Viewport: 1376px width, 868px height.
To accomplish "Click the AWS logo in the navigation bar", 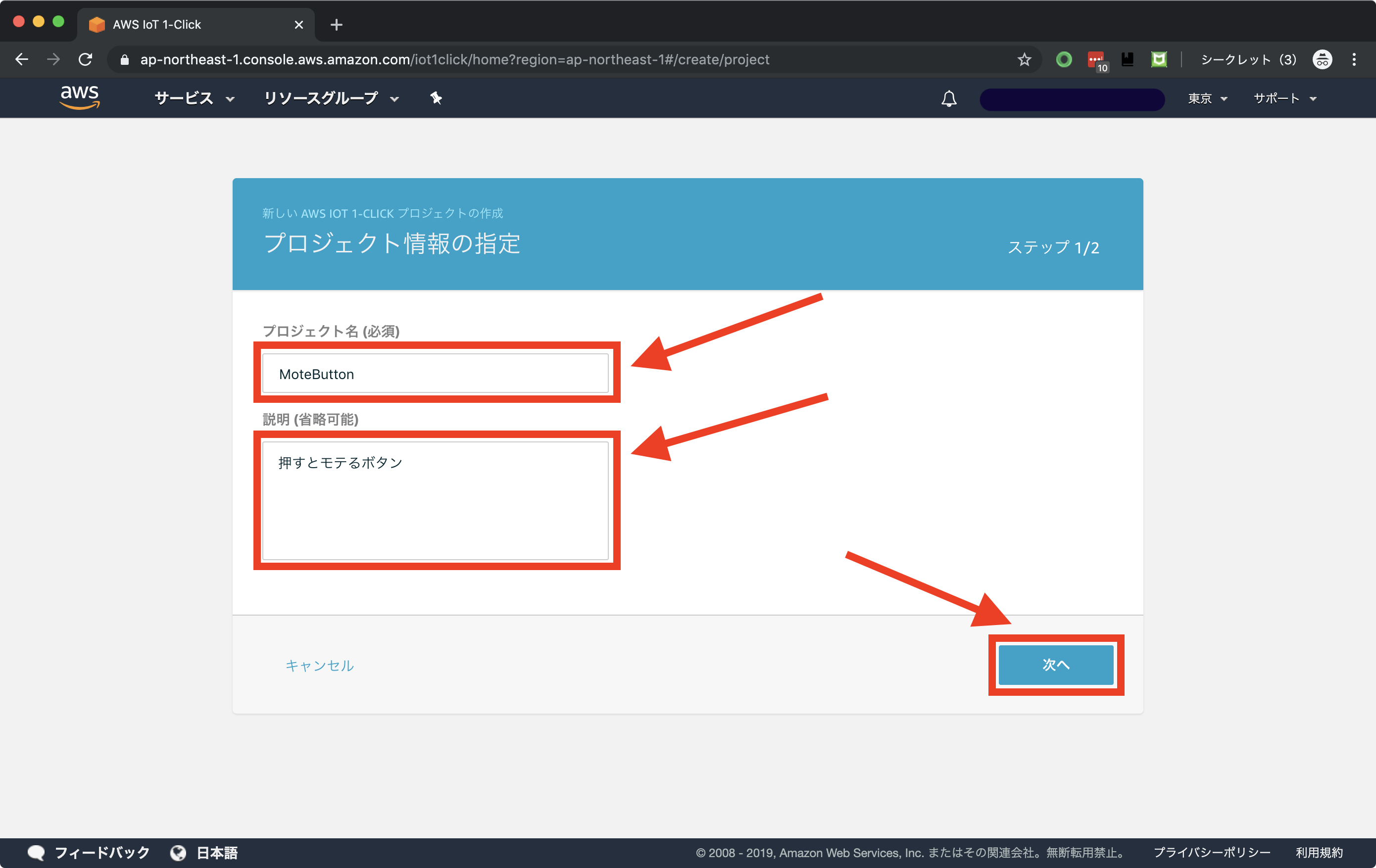I will point(80,97).
